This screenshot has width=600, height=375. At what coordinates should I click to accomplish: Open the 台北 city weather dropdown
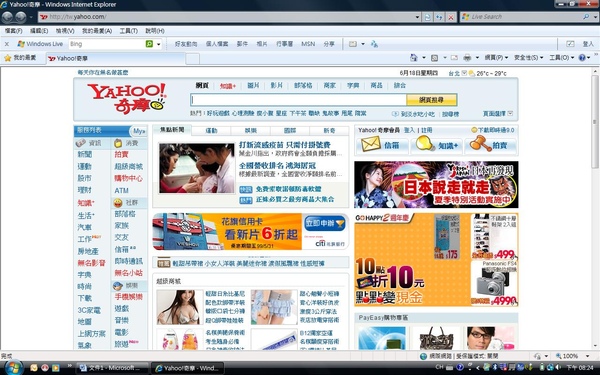(x=464, y=73)
